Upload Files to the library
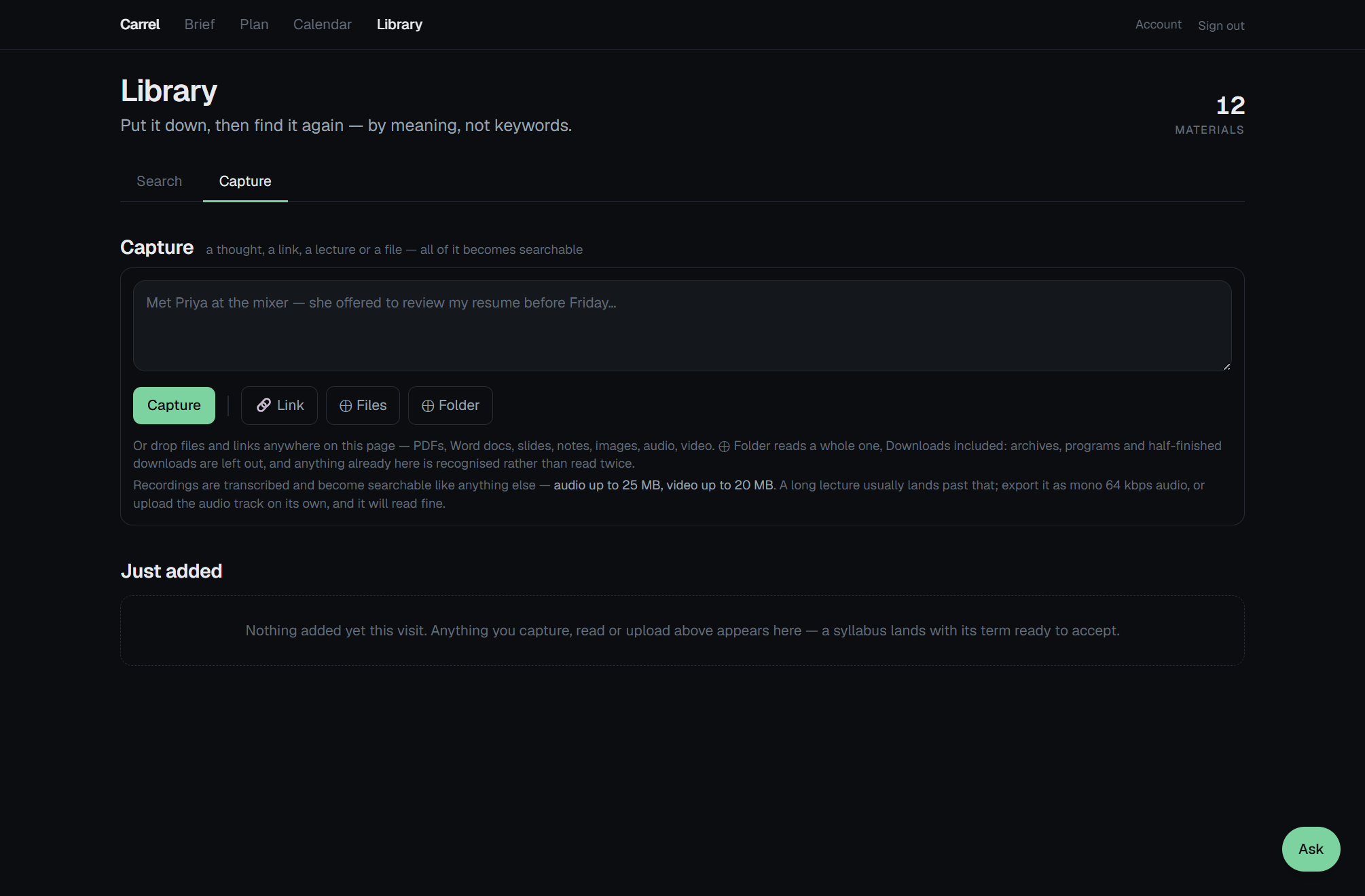Screen dimensions: 1365x896 (363, 405)
